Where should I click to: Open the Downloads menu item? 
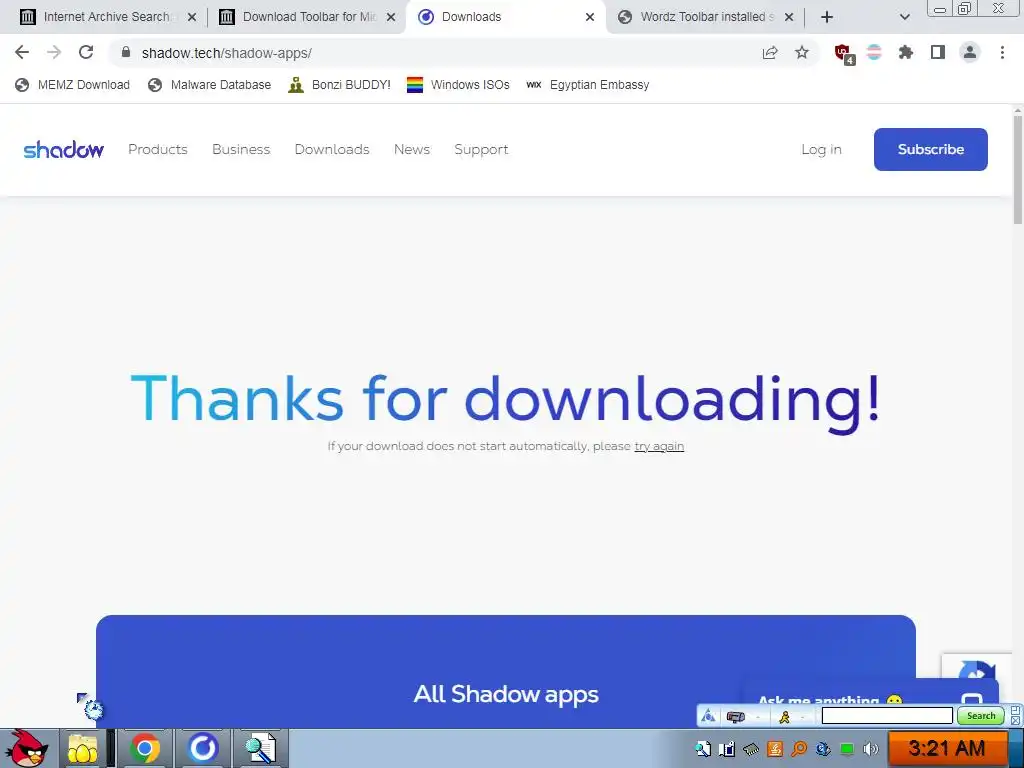coord(332,150)
